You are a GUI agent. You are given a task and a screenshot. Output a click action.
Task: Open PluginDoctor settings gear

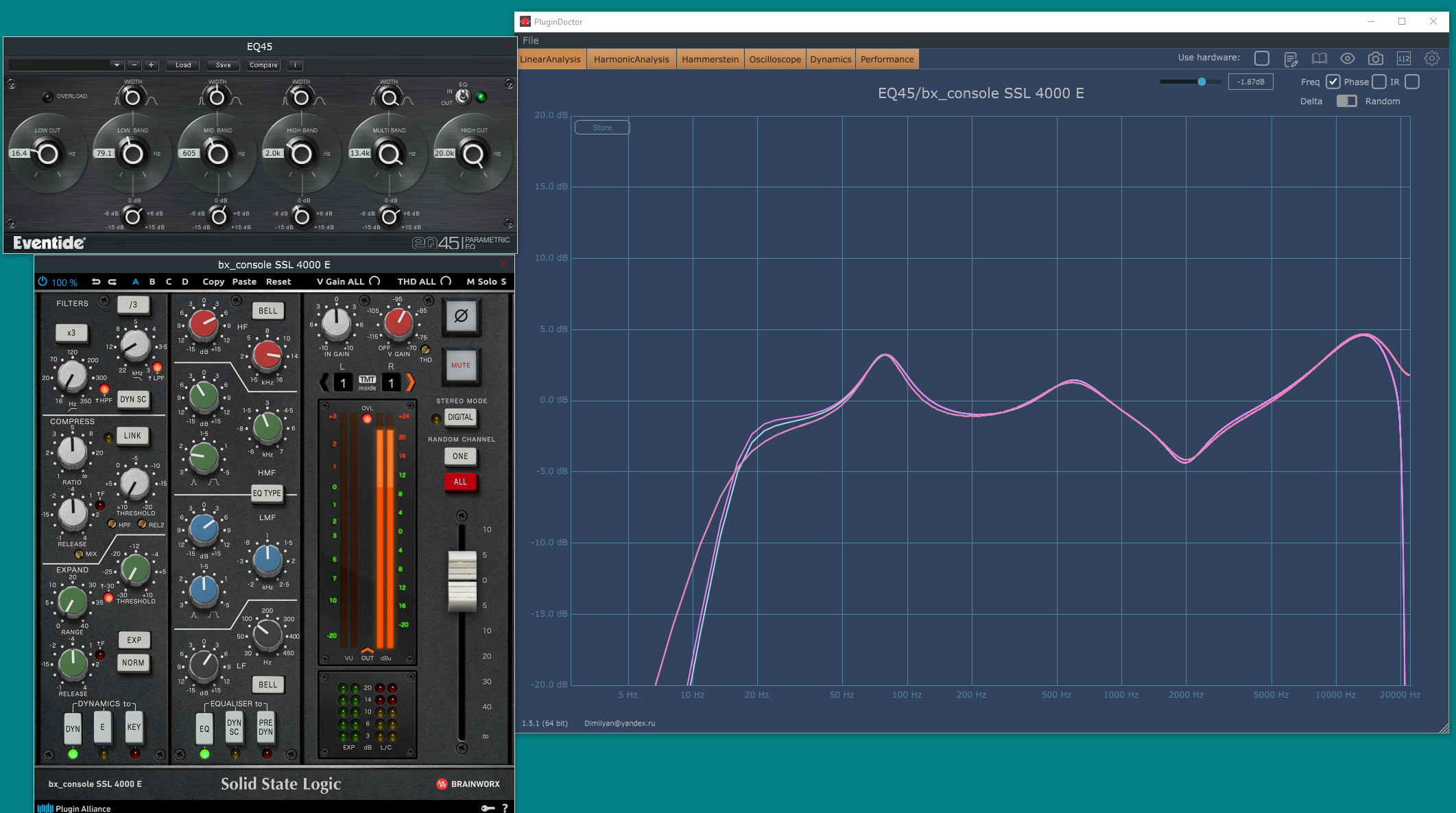[1432, 59]
